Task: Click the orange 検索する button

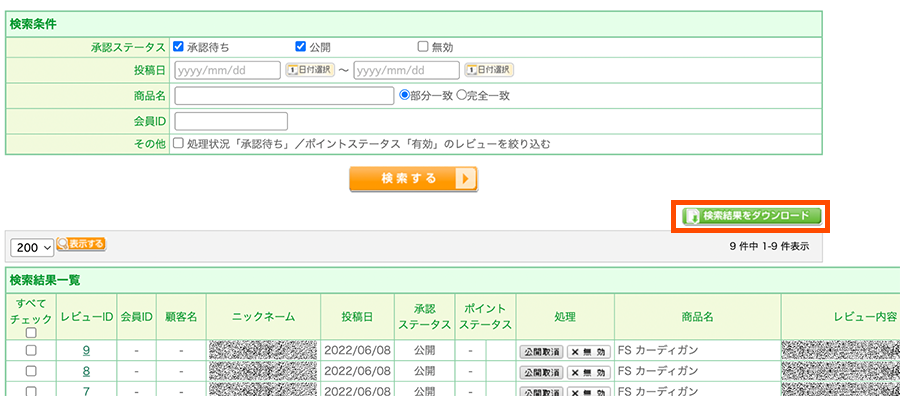Action: click(413, 179)
